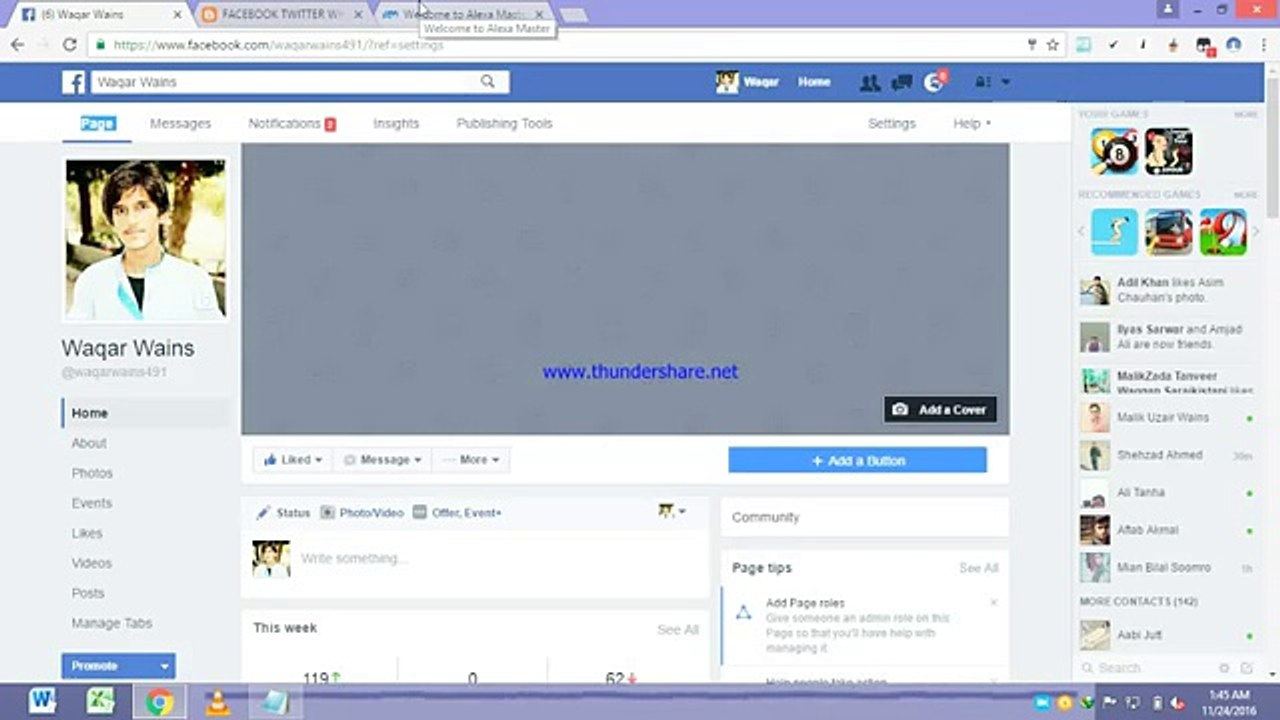The image size is (1280, 720).
Task: Select Events in left sidebar
Action: click(92, 503)
